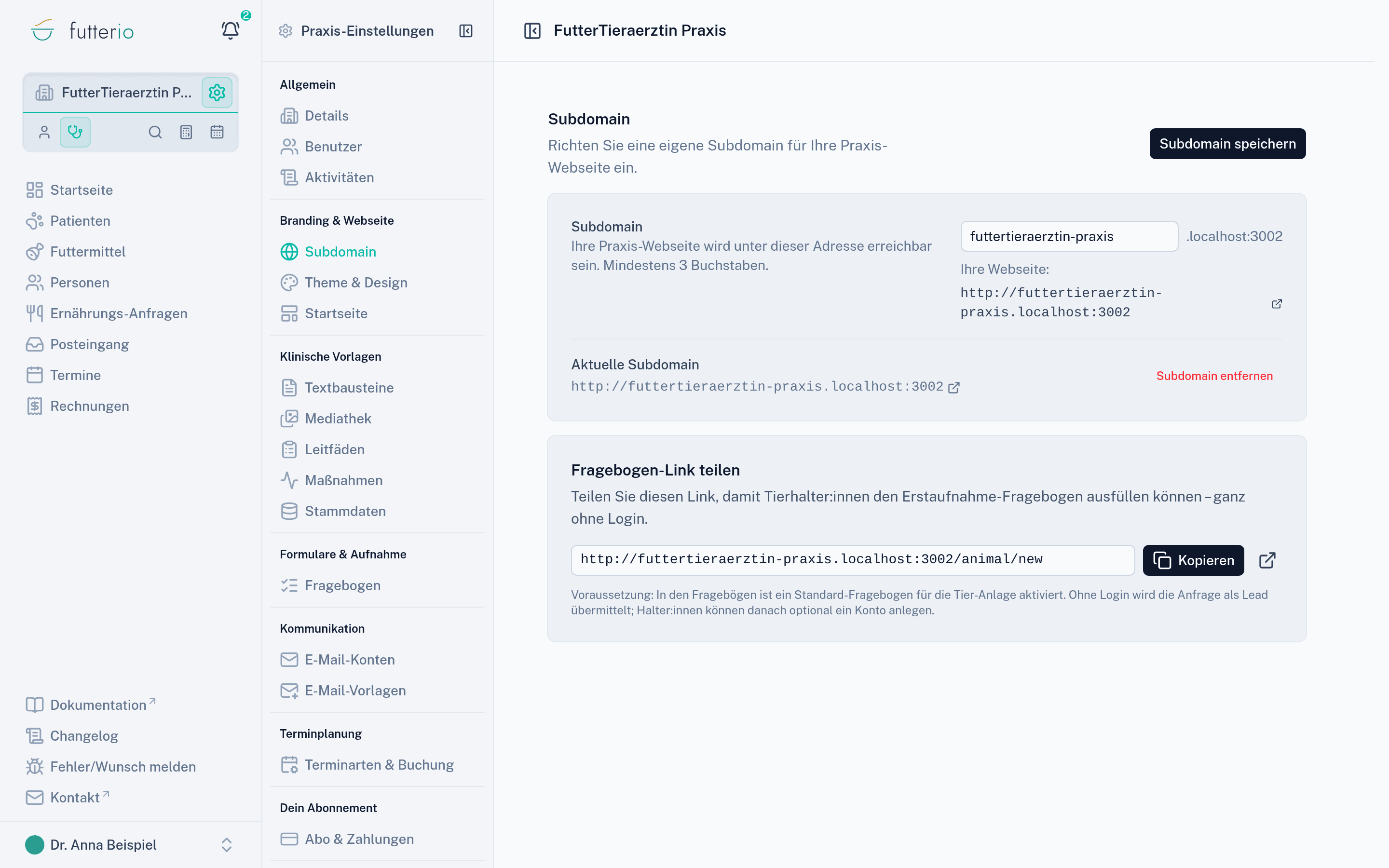Open Dokumentation external link
The width and height of the screenshot is (1389, 868).
91,705
